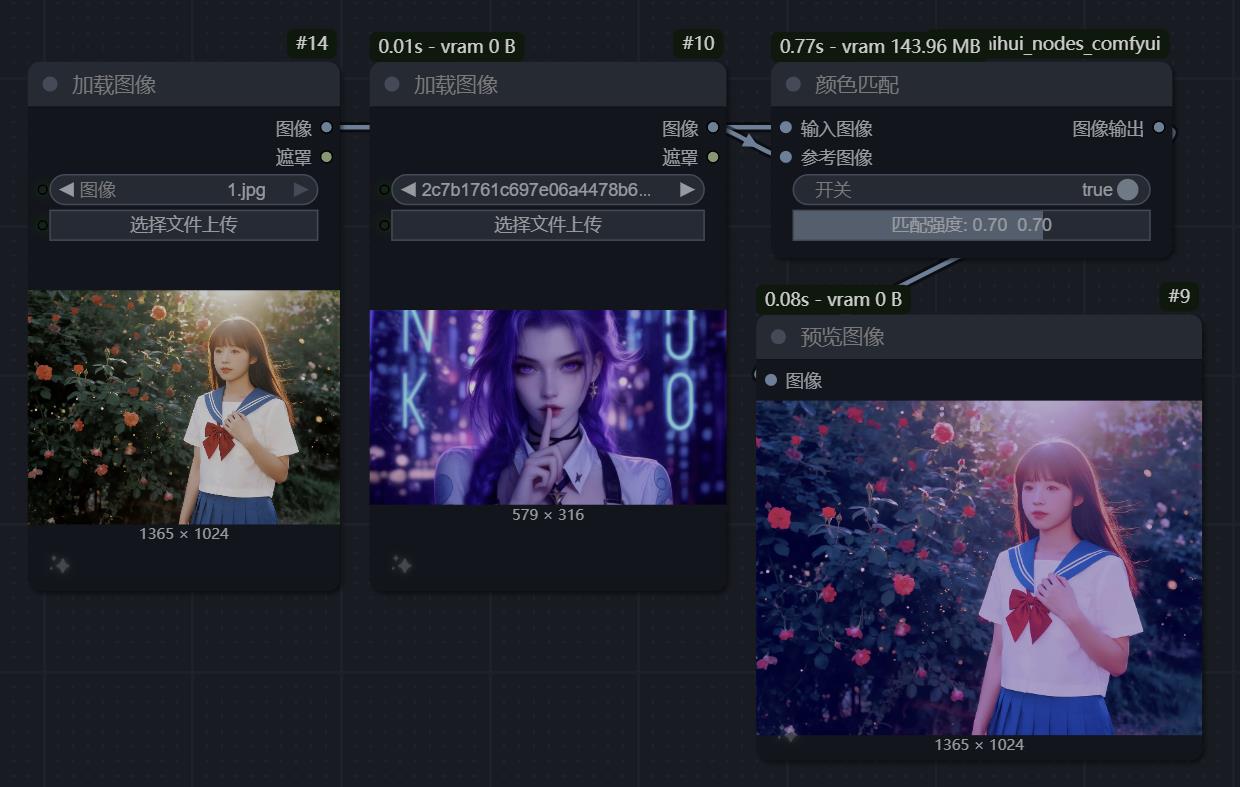Click the 颜色匹配 node title
The image size is (1240, 787).
tap(857, 85)
